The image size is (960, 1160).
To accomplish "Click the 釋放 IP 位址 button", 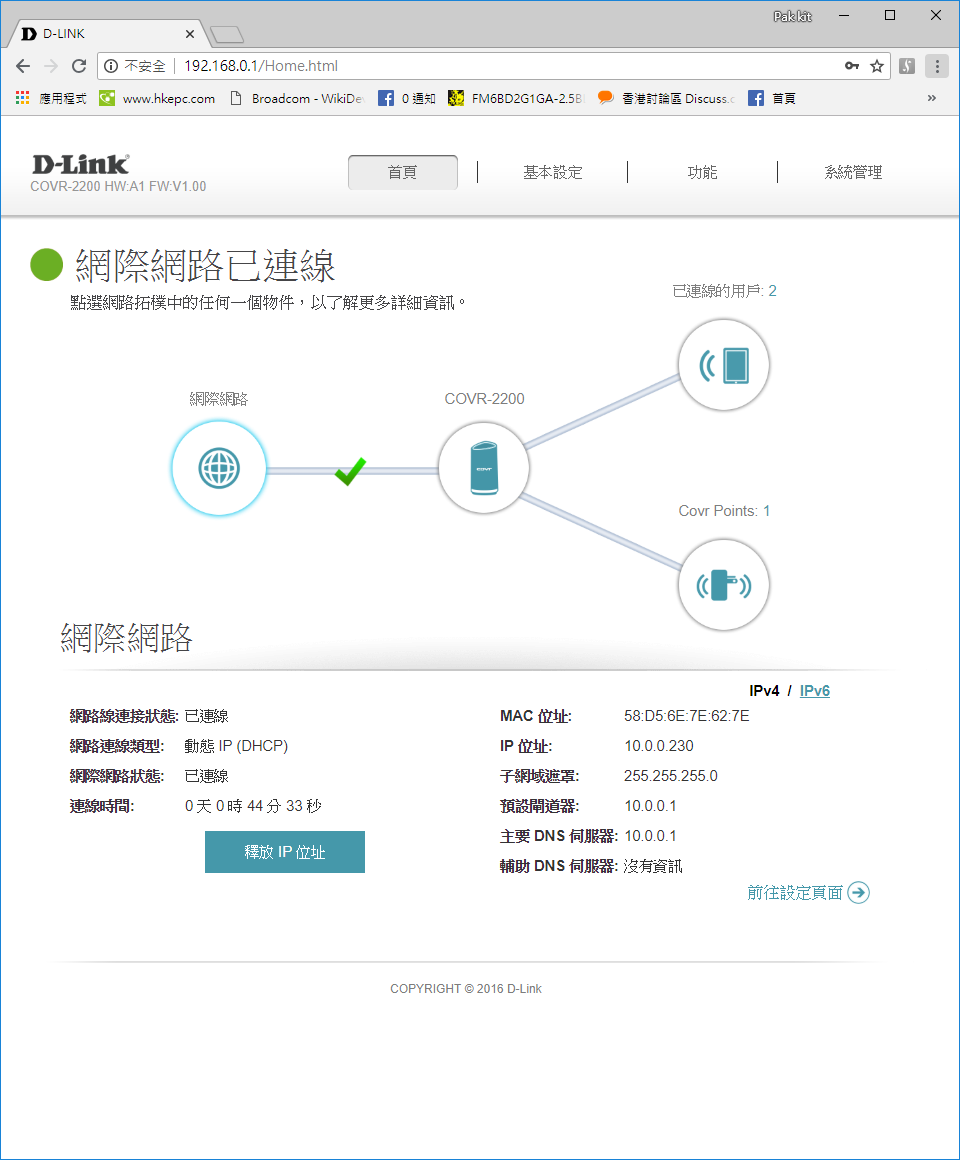I will [285, 852].
